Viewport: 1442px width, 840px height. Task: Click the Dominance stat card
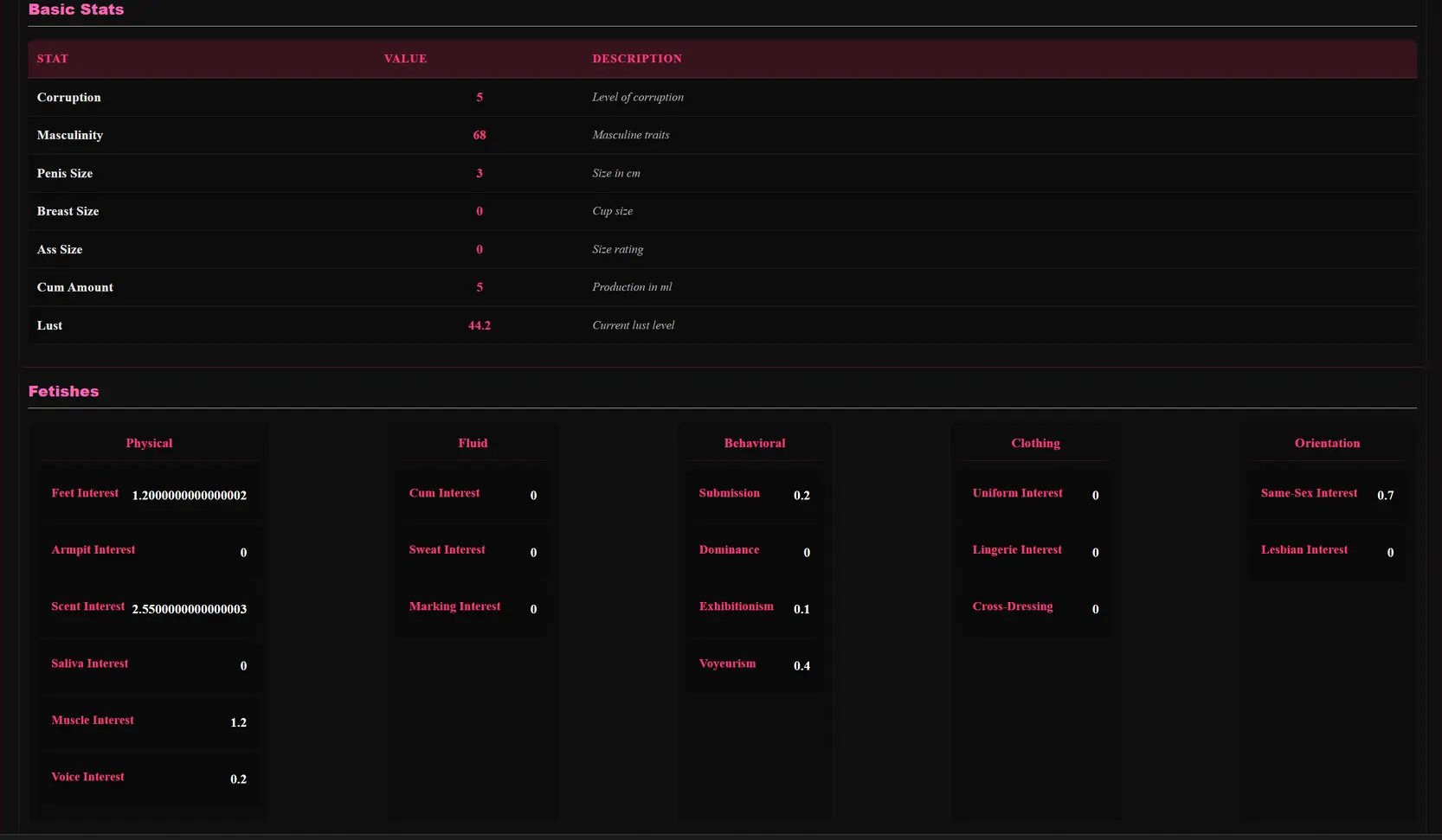754,551
